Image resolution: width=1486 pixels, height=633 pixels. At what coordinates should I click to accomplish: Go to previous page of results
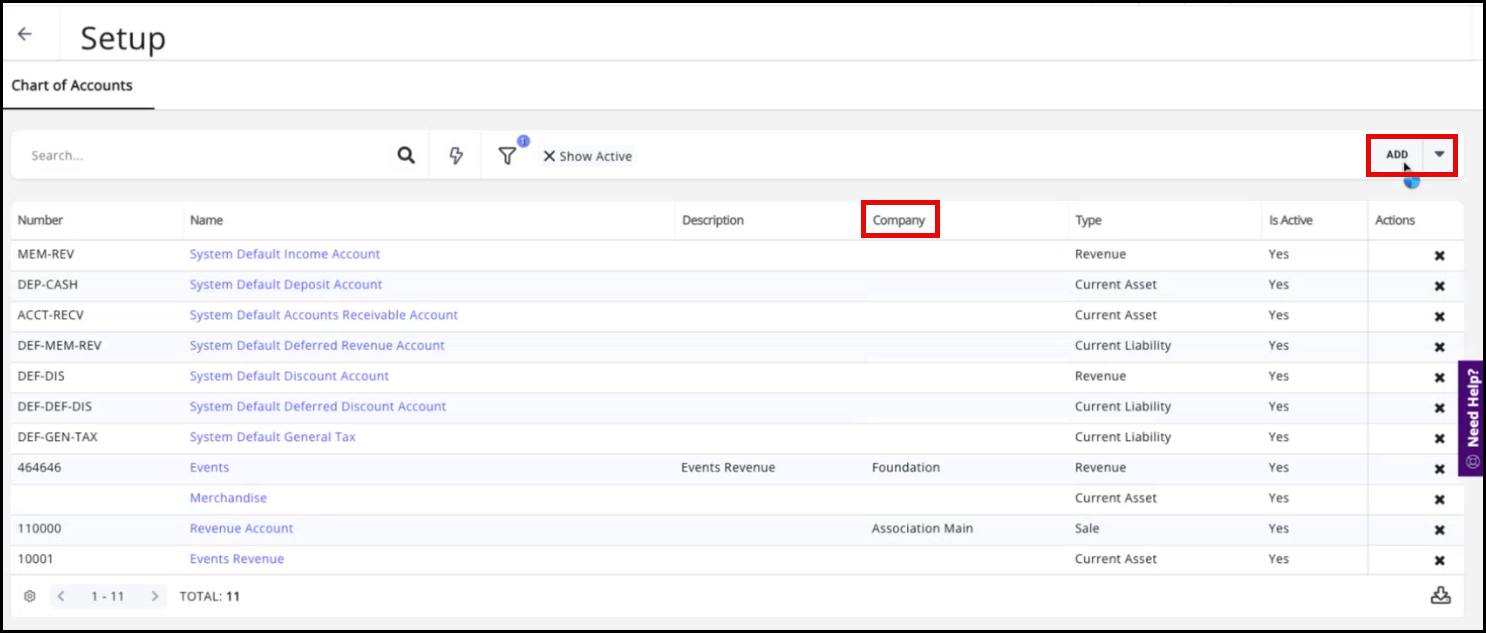coord(61,596)
